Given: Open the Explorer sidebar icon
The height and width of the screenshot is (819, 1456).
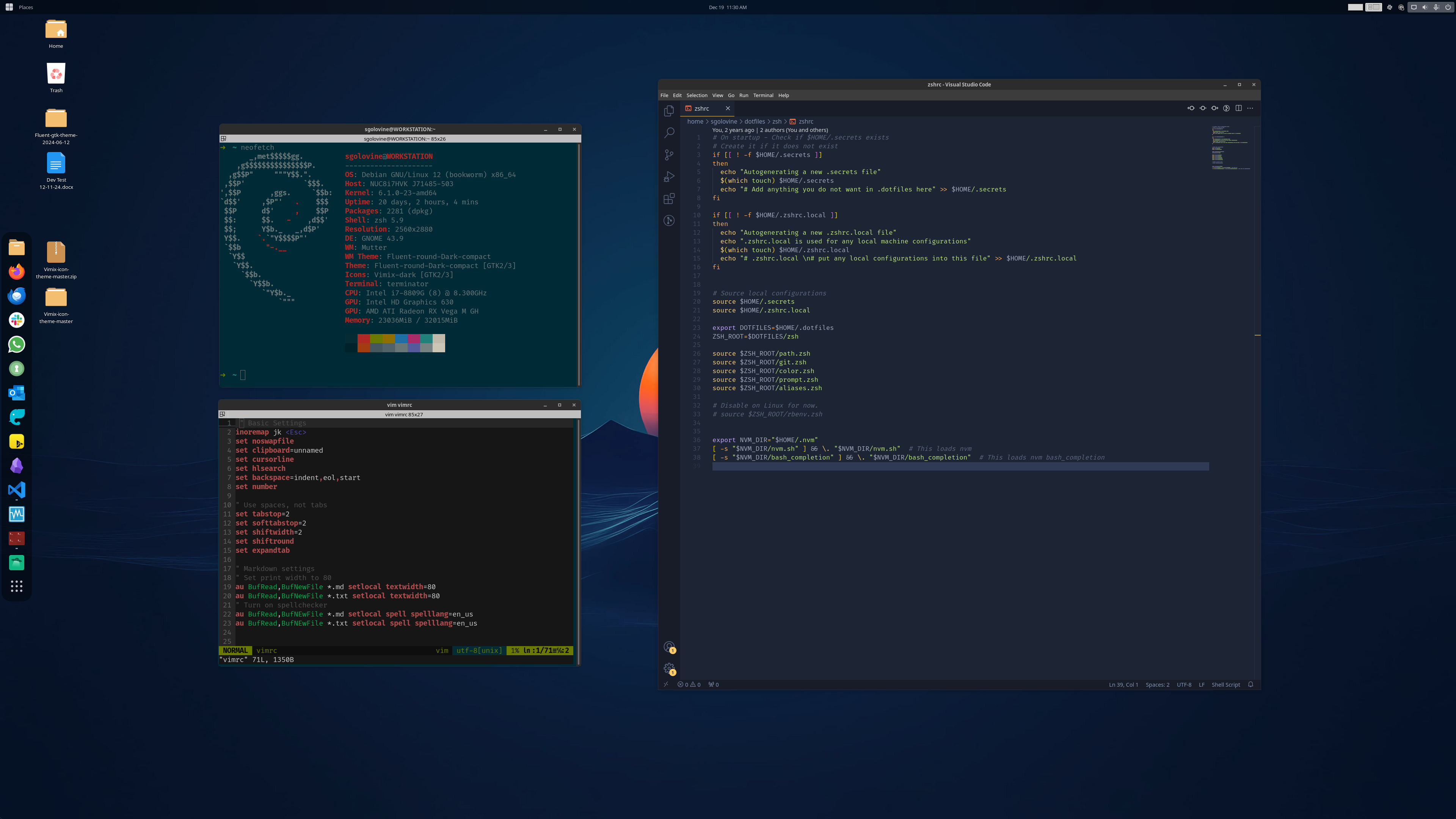Looking at the screenshot, I should [669, 111].
